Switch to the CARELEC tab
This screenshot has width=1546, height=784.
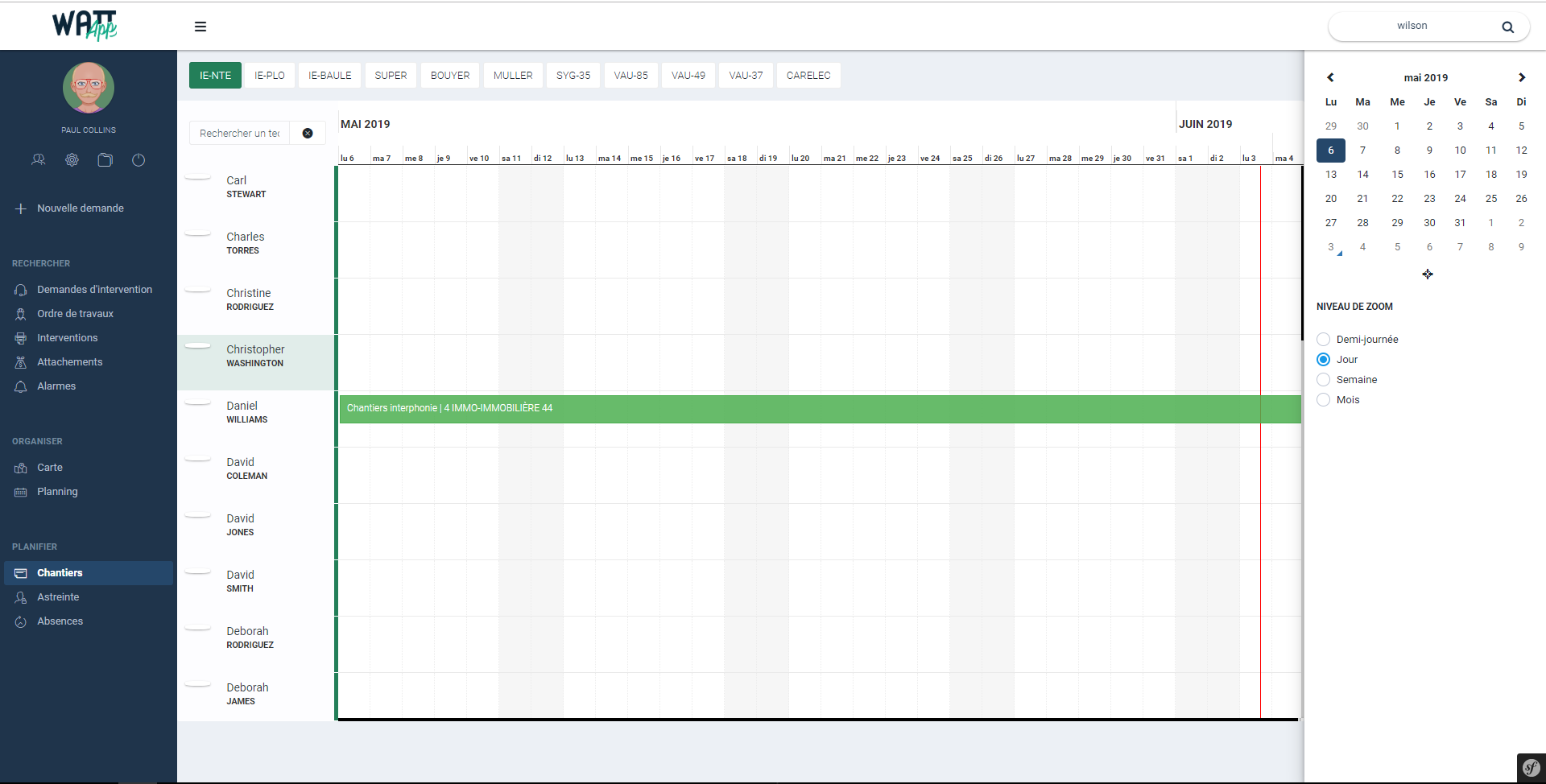(808, 76)
